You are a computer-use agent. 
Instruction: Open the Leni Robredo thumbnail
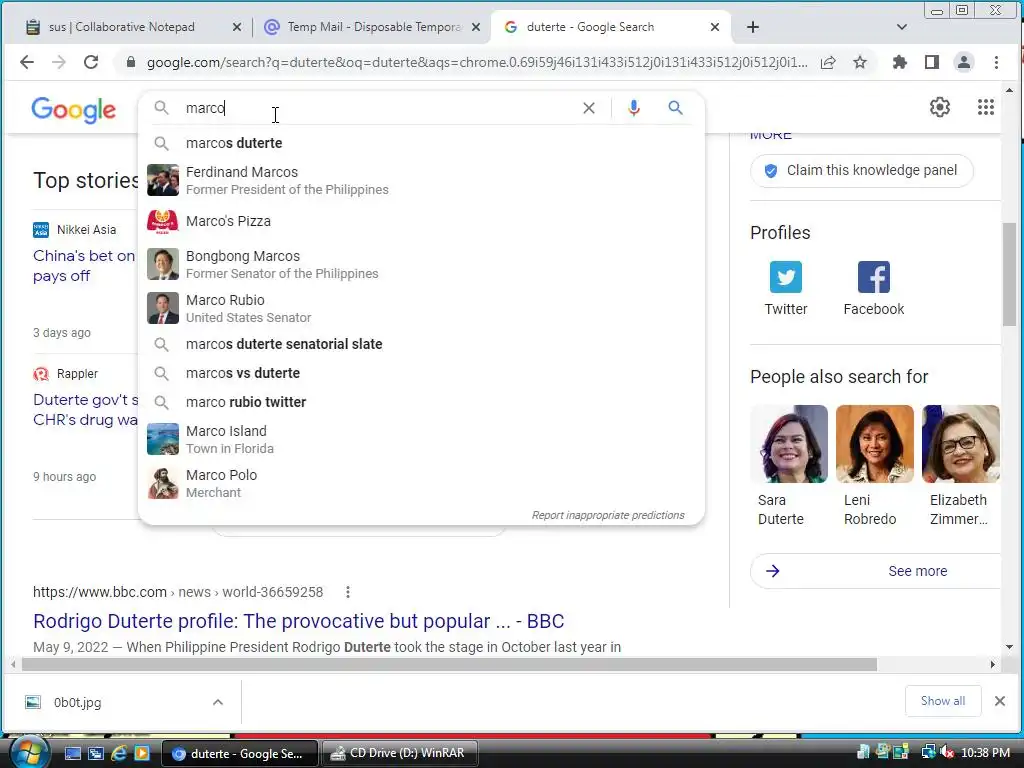874,444
